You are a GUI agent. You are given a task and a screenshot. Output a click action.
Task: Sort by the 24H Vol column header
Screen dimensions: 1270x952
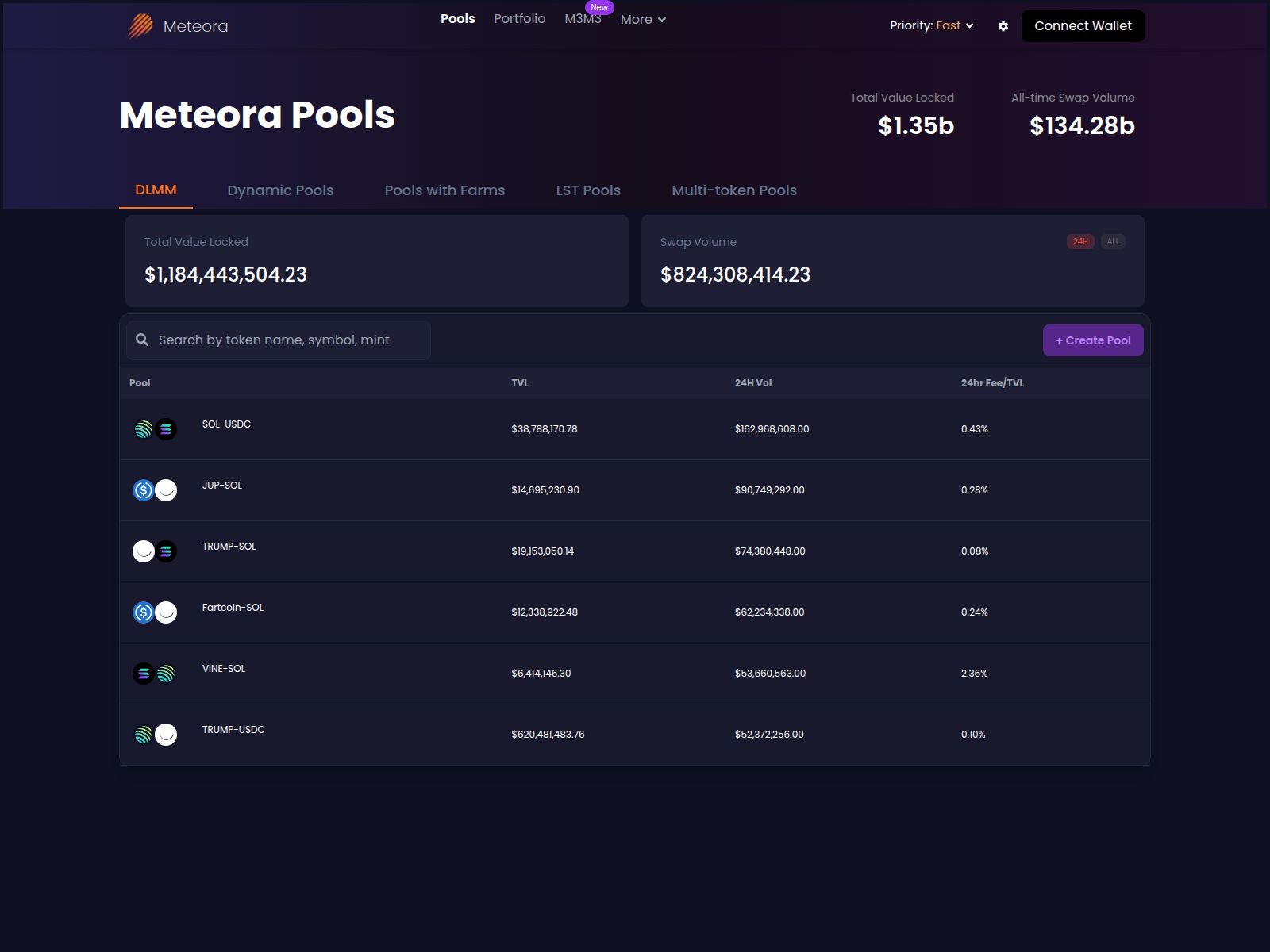click(x=753, y=383)
